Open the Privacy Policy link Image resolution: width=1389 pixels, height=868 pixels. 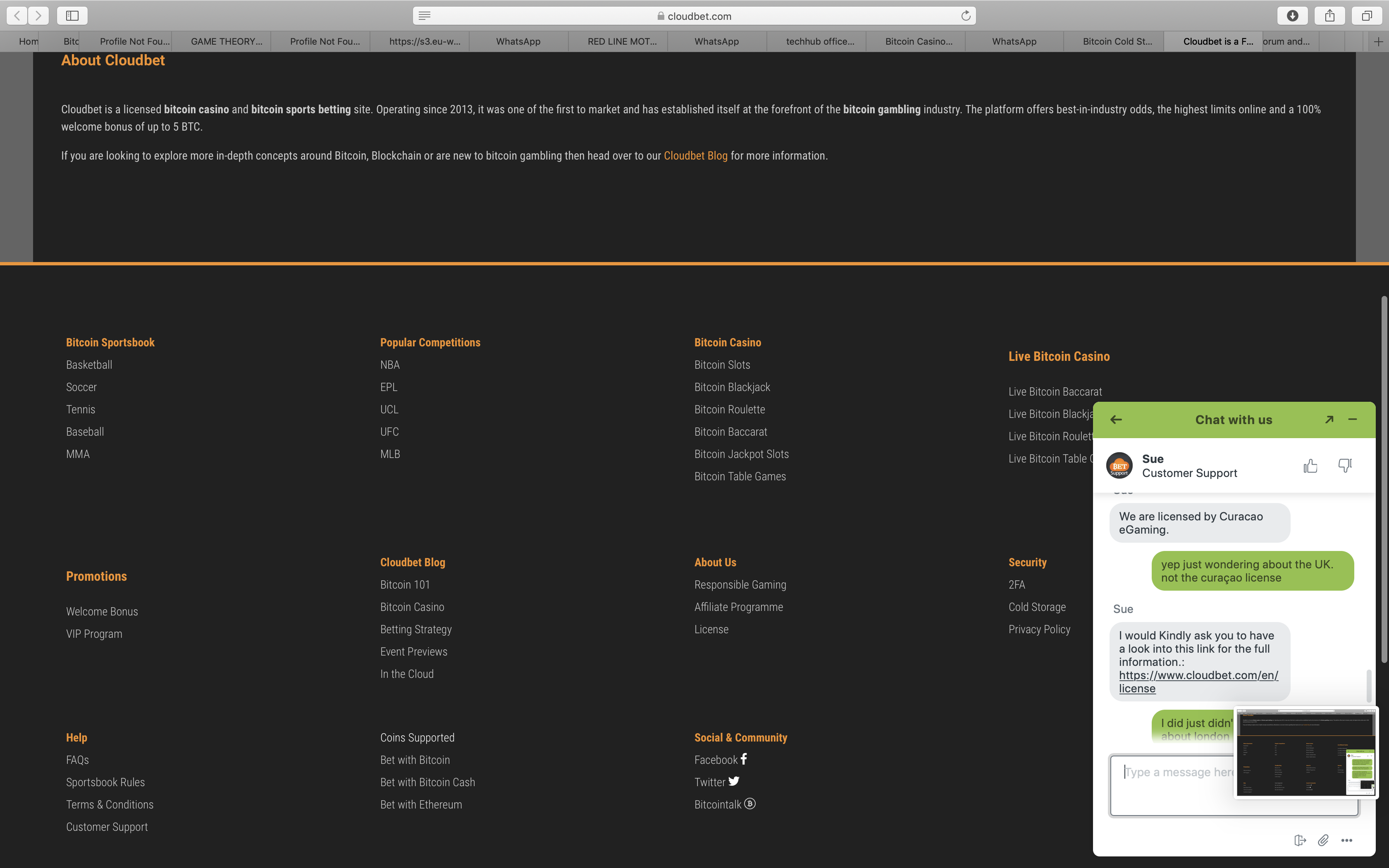pyautogui.click(x=1039, y=629)
